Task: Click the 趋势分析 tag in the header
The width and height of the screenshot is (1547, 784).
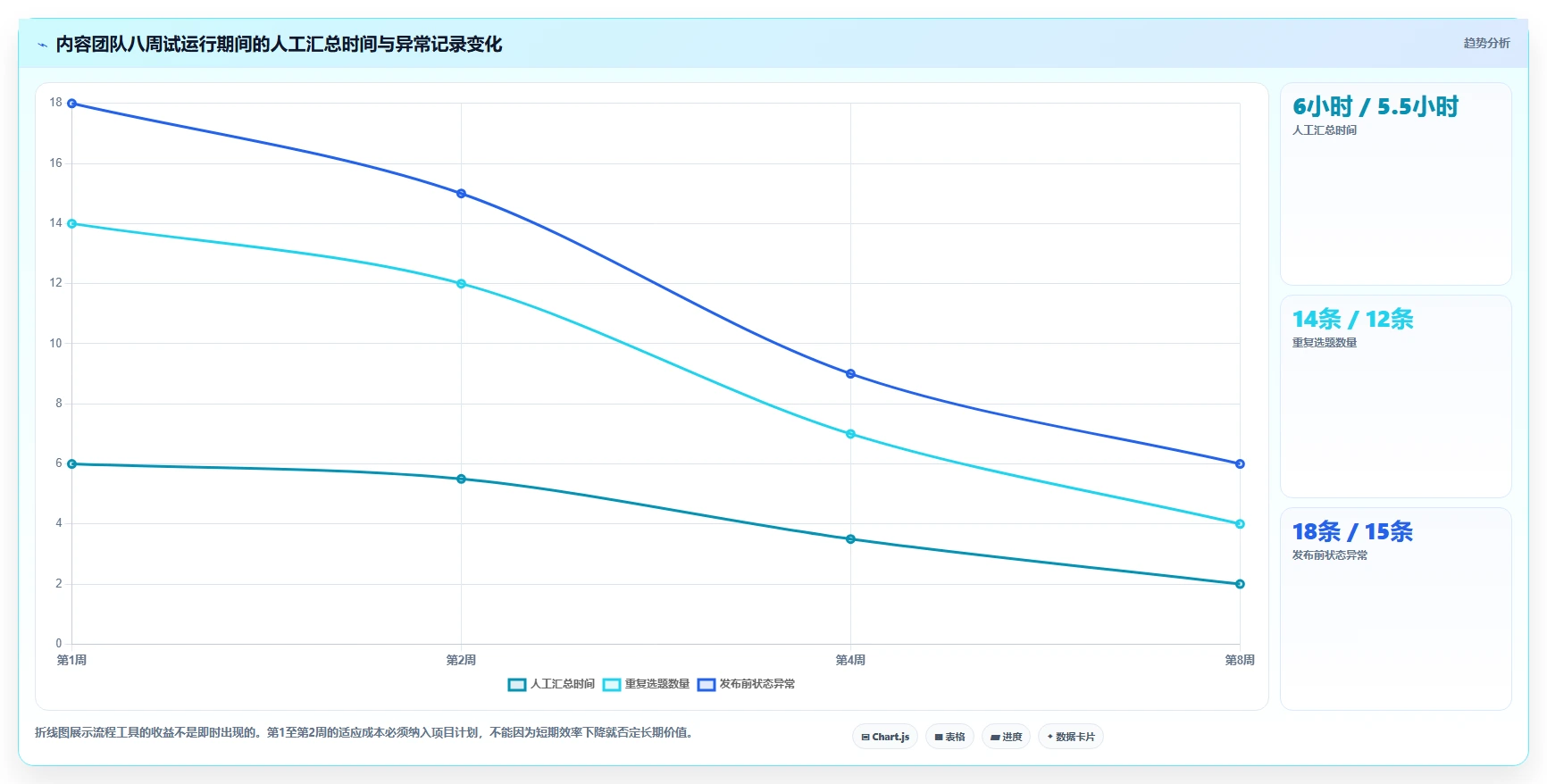Action: point(1486,43)
